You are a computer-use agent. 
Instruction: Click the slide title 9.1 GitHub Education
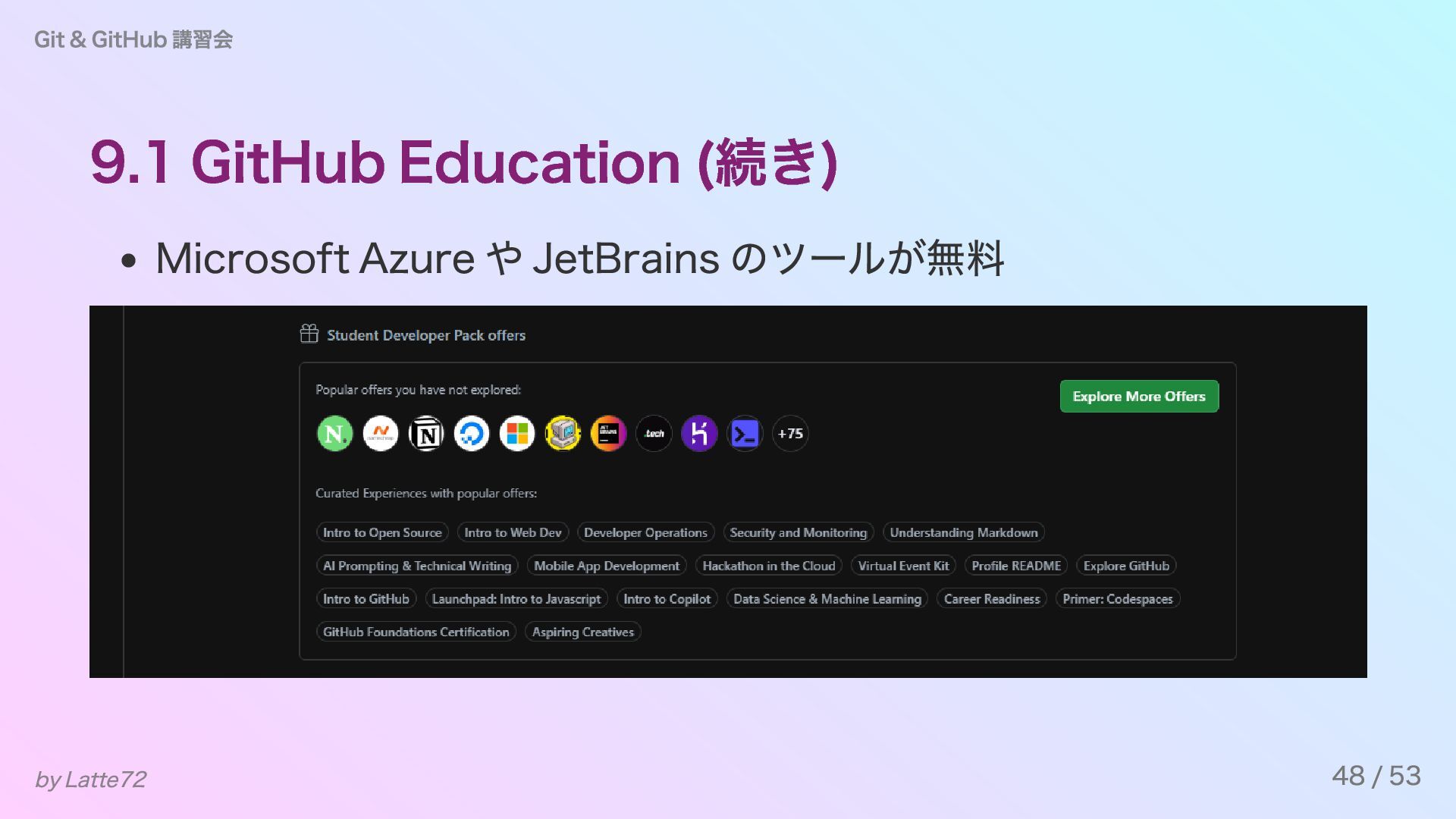click(463, 162)
